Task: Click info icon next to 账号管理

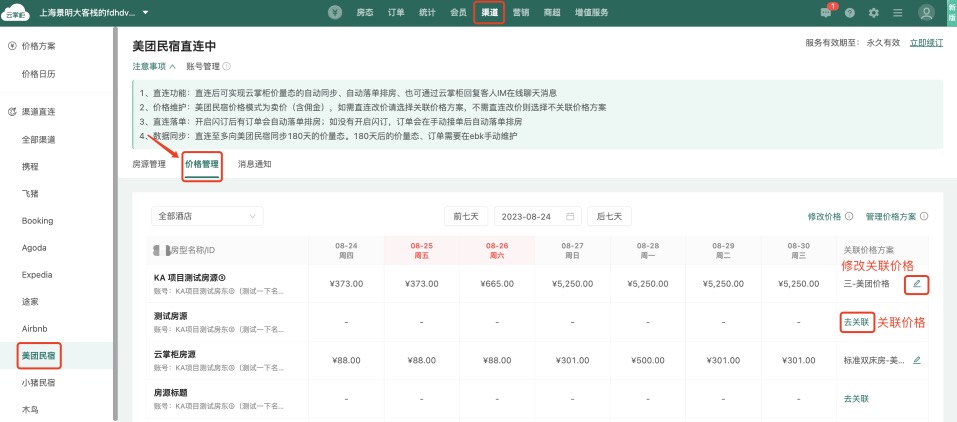Action: 227,66
